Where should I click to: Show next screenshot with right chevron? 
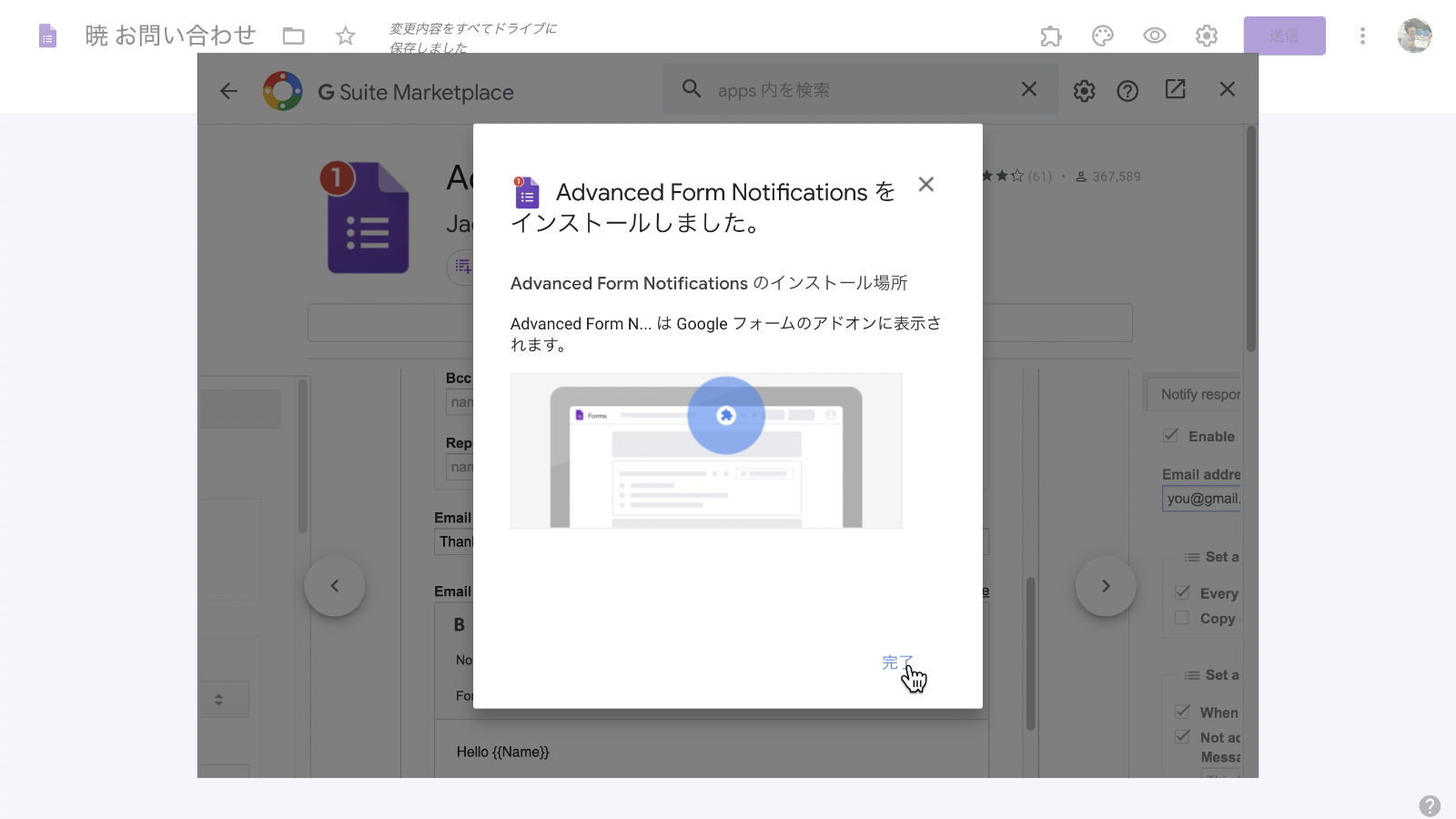point(1106,586)
